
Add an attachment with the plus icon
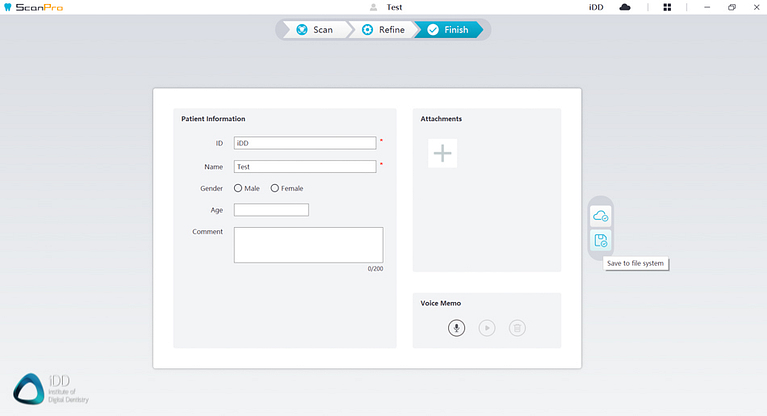(442, 153)
